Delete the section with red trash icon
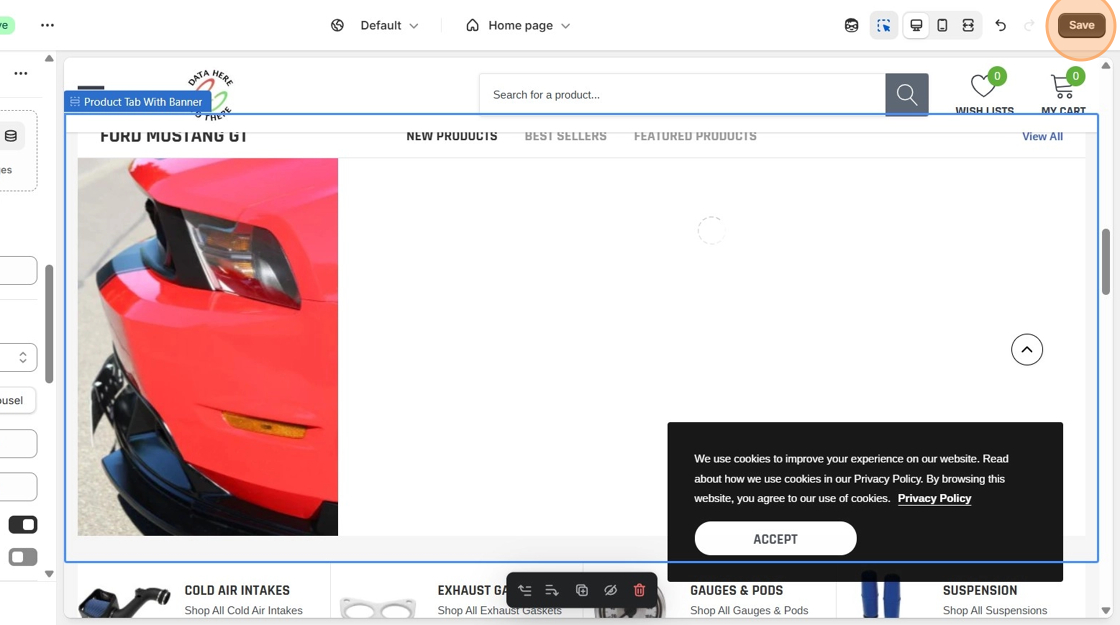The height and width of the screenshot is (625, 1120). [x=639, y=590]
